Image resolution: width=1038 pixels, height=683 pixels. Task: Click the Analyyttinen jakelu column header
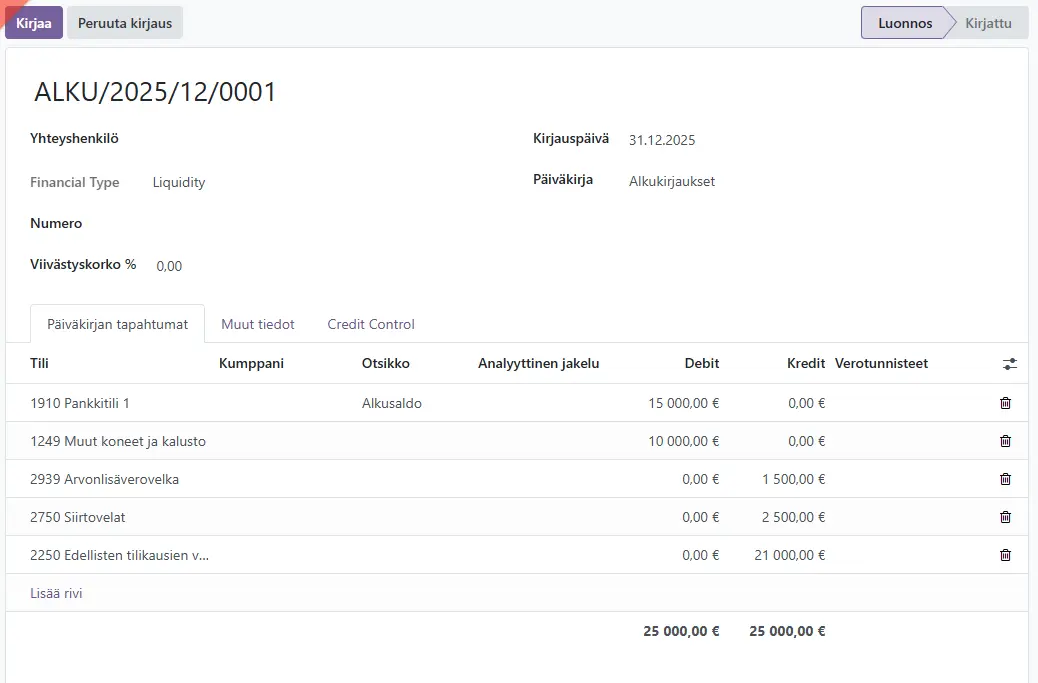tap(538, 363)
